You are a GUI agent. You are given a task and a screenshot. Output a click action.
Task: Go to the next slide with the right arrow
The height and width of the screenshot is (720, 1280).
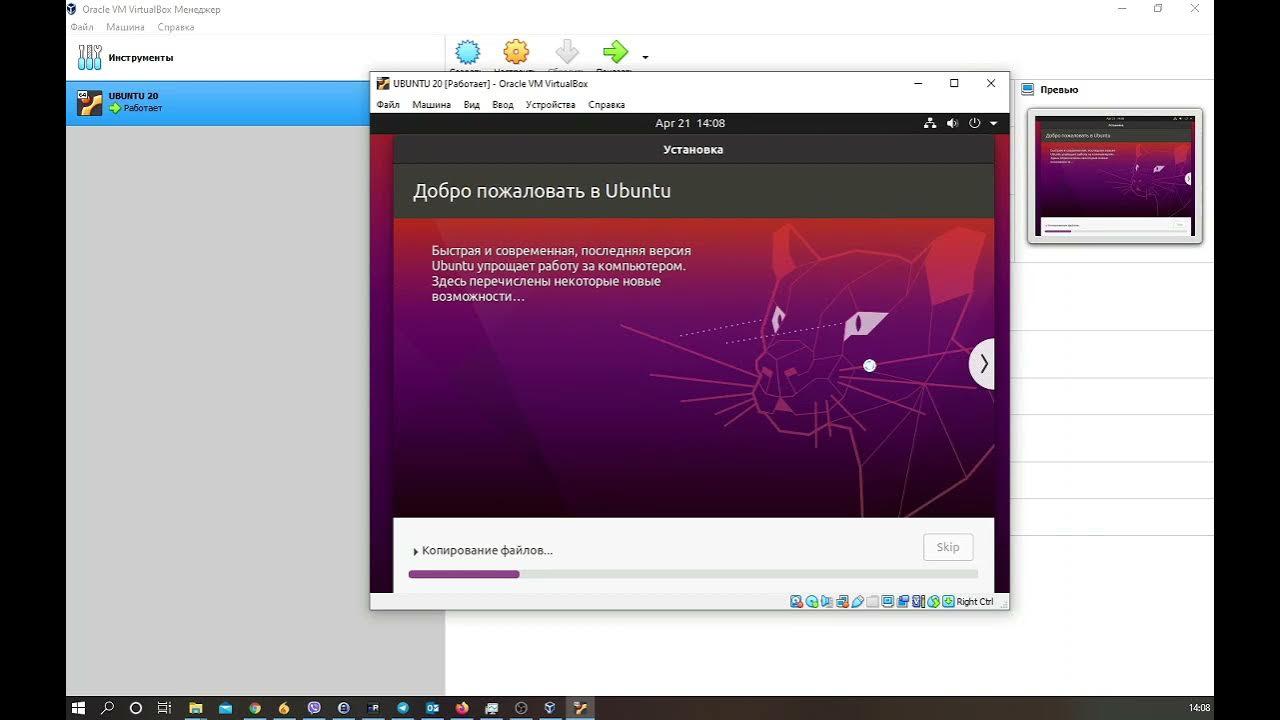(983, 364)
